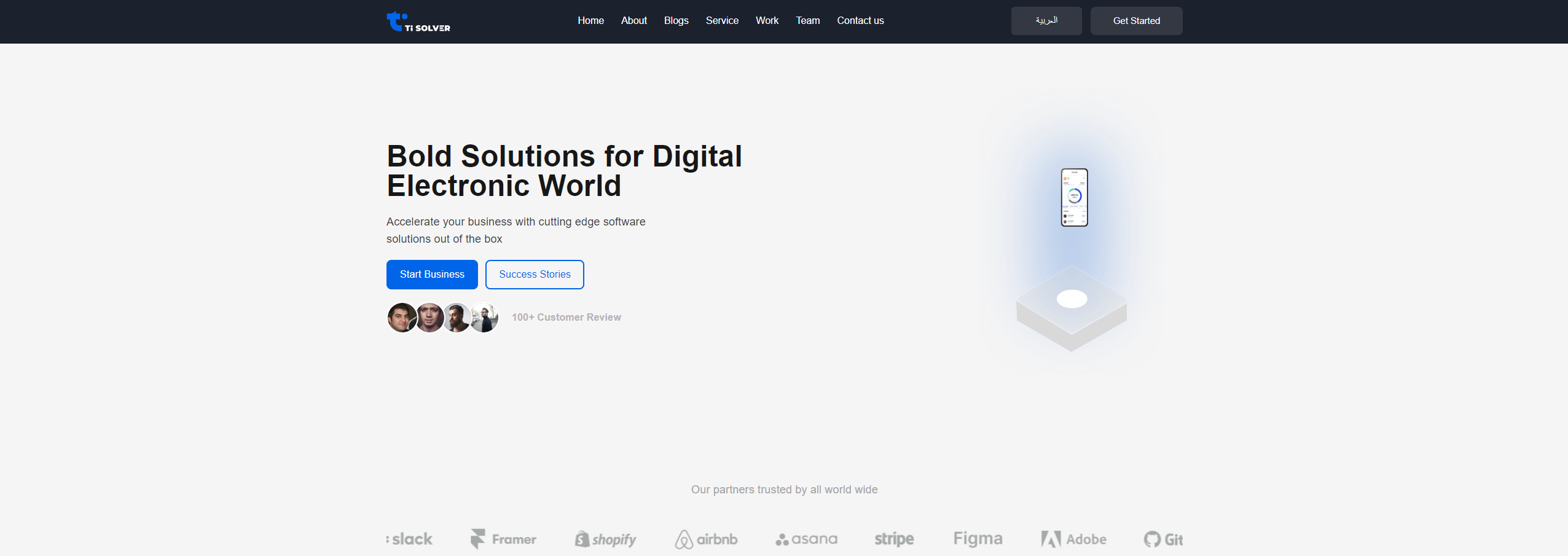
Task: Open Contact us in the navbar
Action: [x=860, y=21]
